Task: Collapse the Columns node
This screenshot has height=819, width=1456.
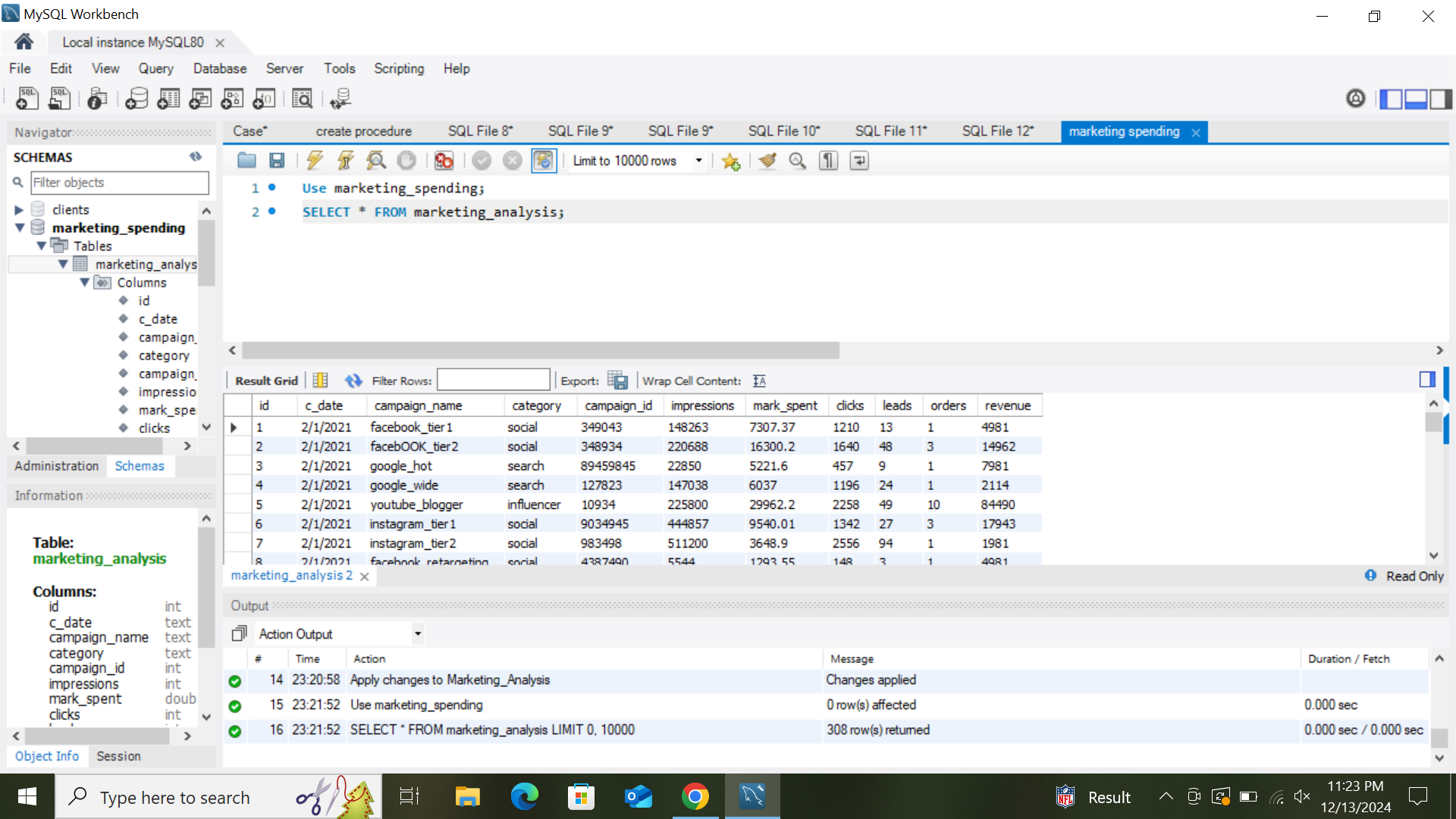Action: click(x=85, y=283)
